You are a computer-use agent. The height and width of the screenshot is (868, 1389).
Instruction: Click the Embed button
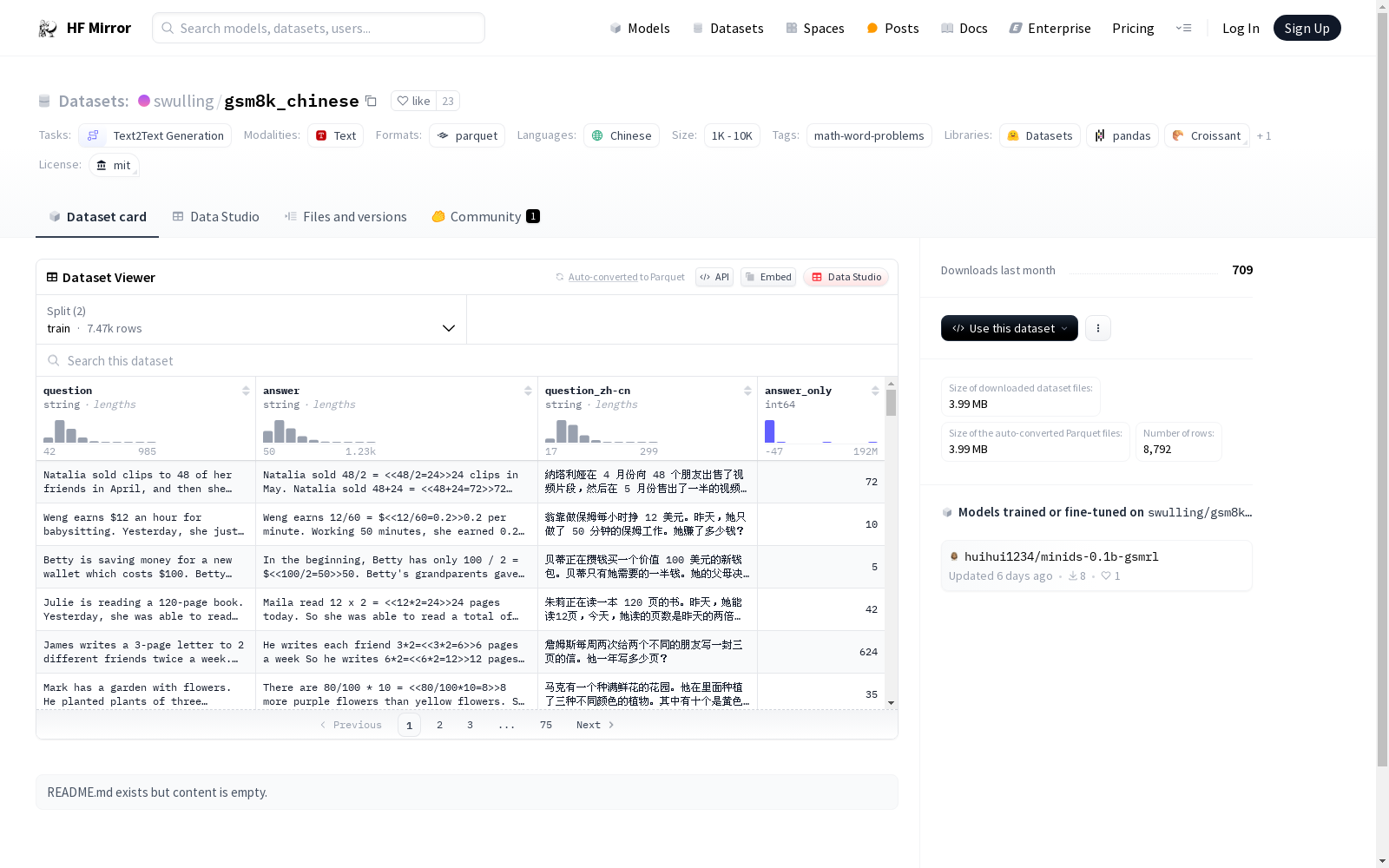coord(768,277)
